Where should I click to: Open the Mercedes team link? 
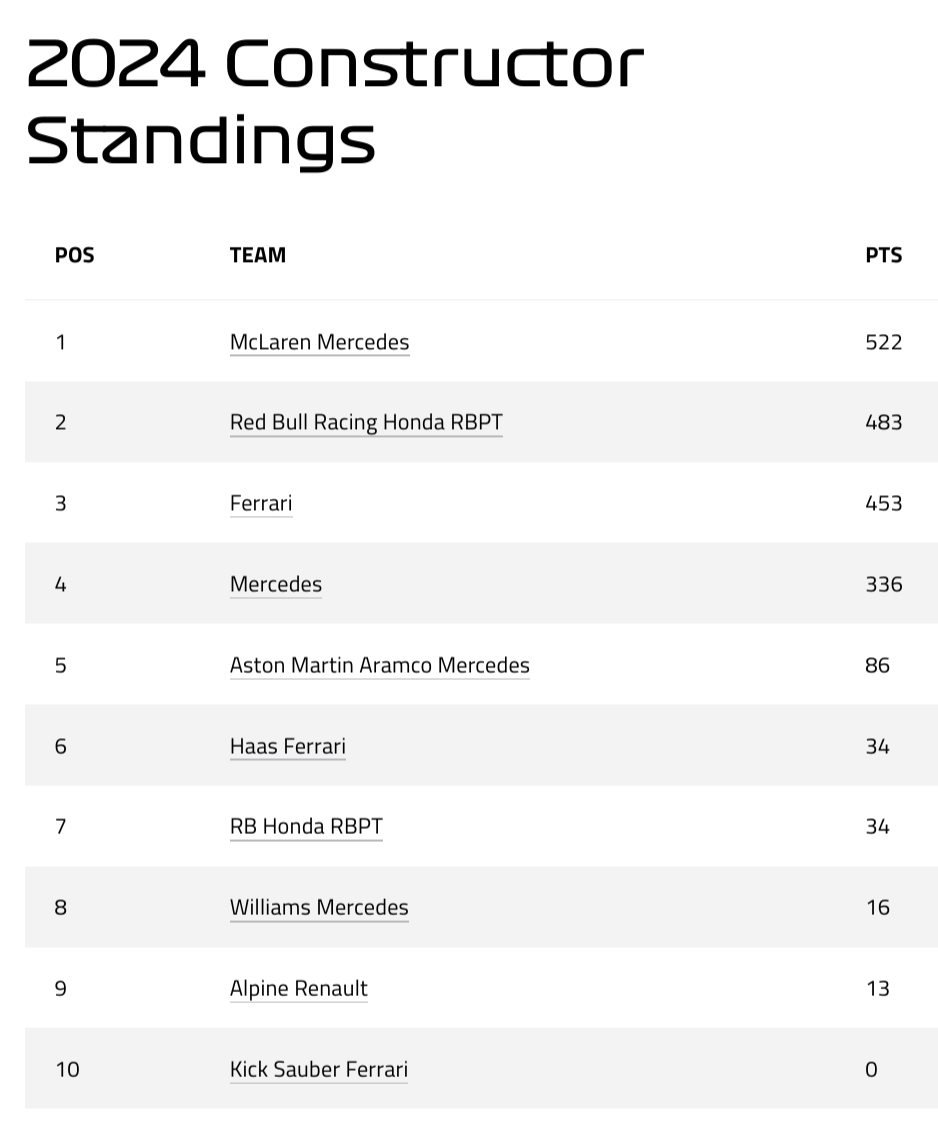click(276, 584)
